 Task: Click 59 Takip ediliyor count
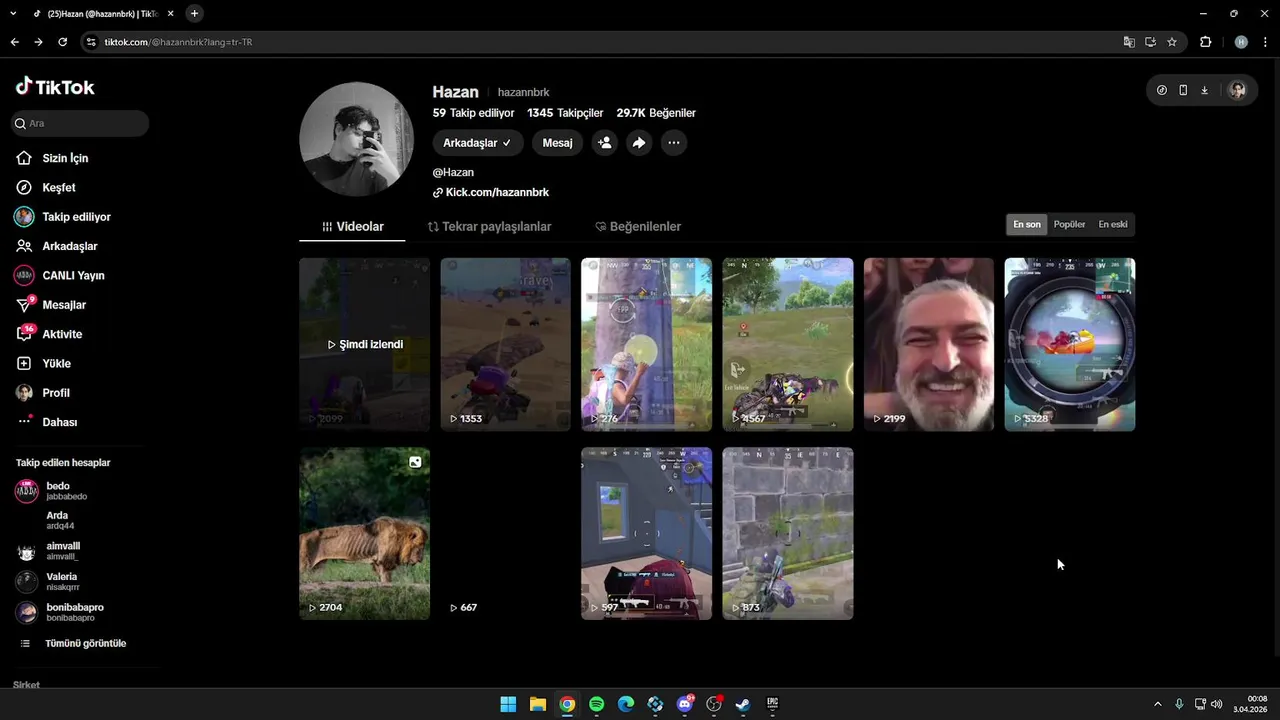point(474,113)
